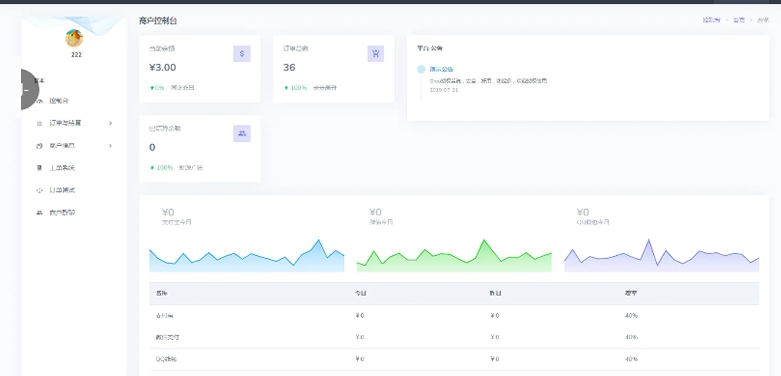Click the 名称 column header
The image size is (781, 376).
pos(161,293)
